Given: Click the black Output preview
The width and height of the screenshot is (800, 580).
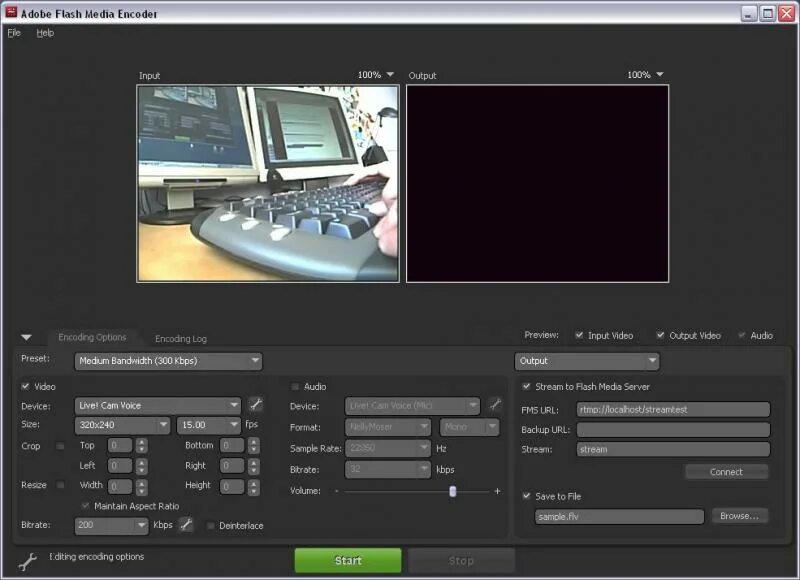Looking at the screenshot, I should 537,184.
